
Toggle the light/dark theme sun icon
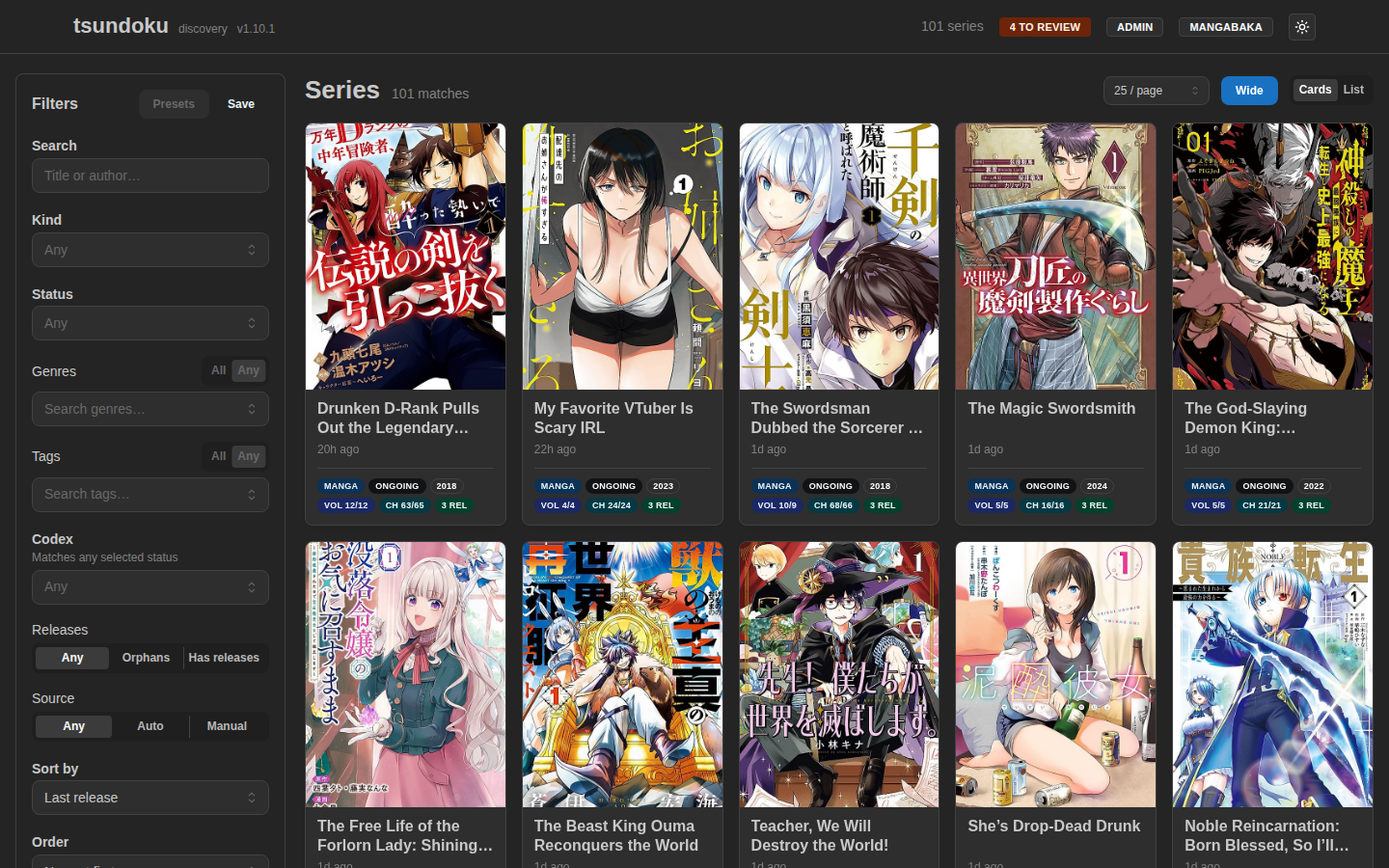pyautogui.click(x=1301, y=27)
